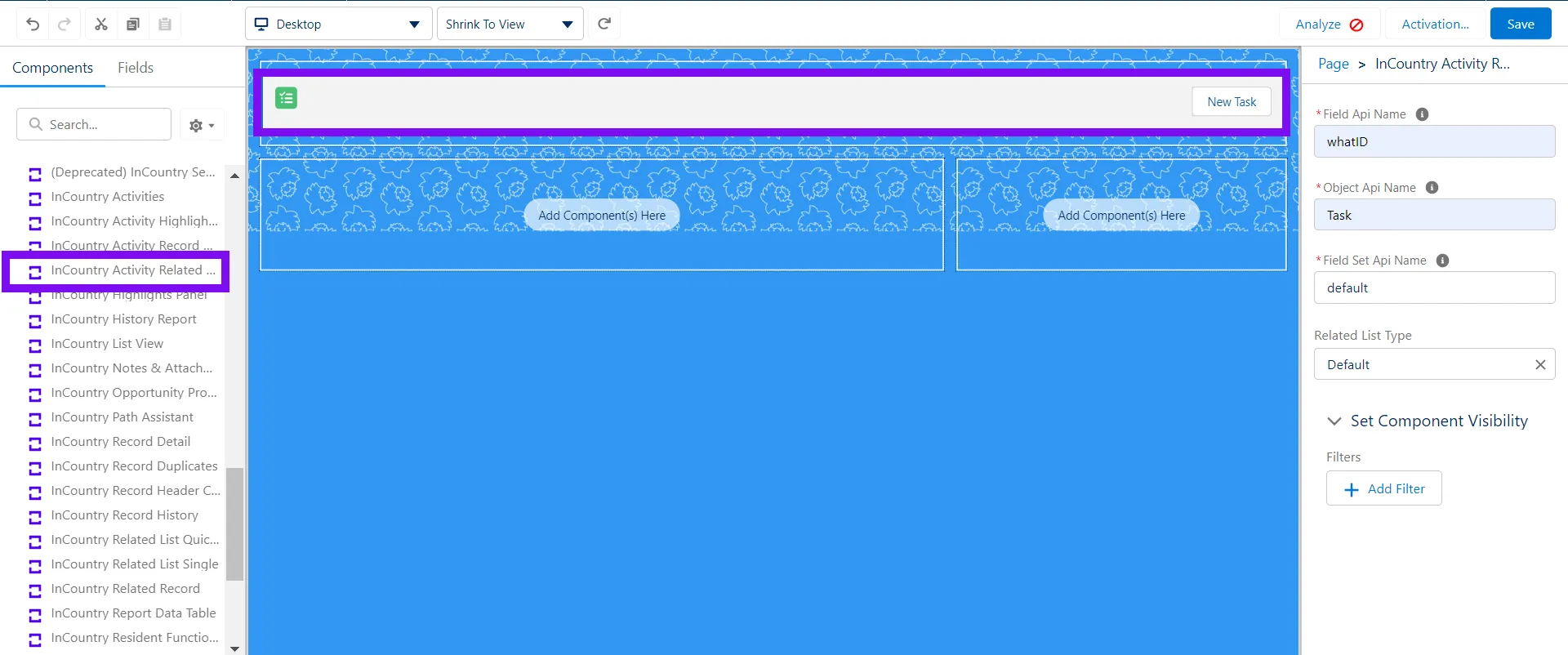Open the Desktop form factor dropdown
The height and width of the screenshot is (655, 1568).
pos(336,25)
